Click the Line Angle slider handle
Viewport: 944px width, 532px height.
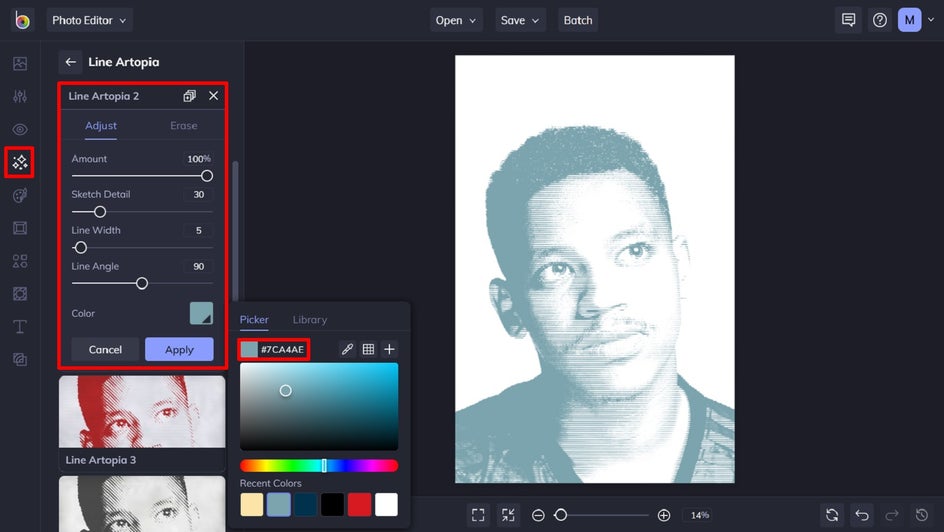[x=142, y=283]
